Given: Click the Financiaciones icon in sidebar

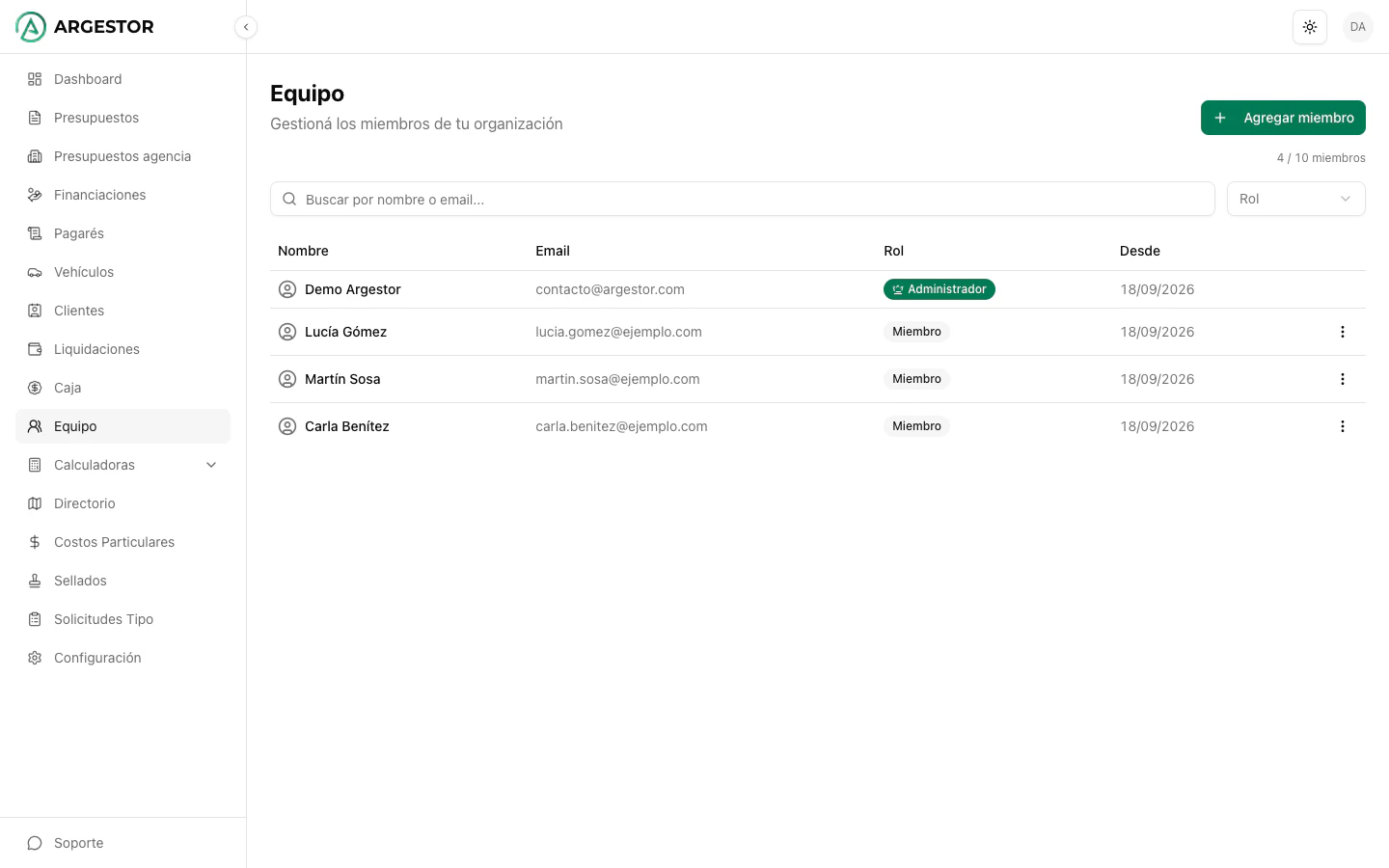Looking at the screenshot, I should pyautogui.click(x=35, y=195).
